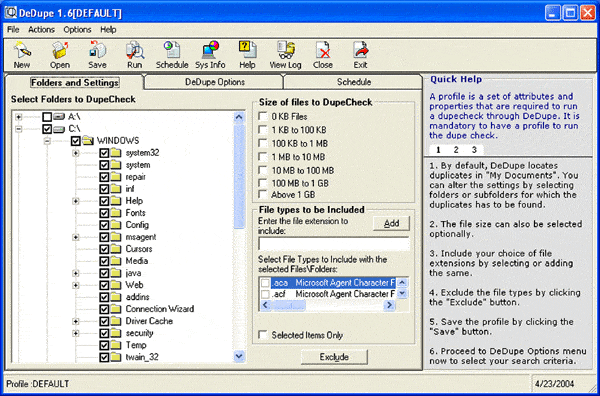Switch to the DeDupe Options tab

click(x=215, y=82)
